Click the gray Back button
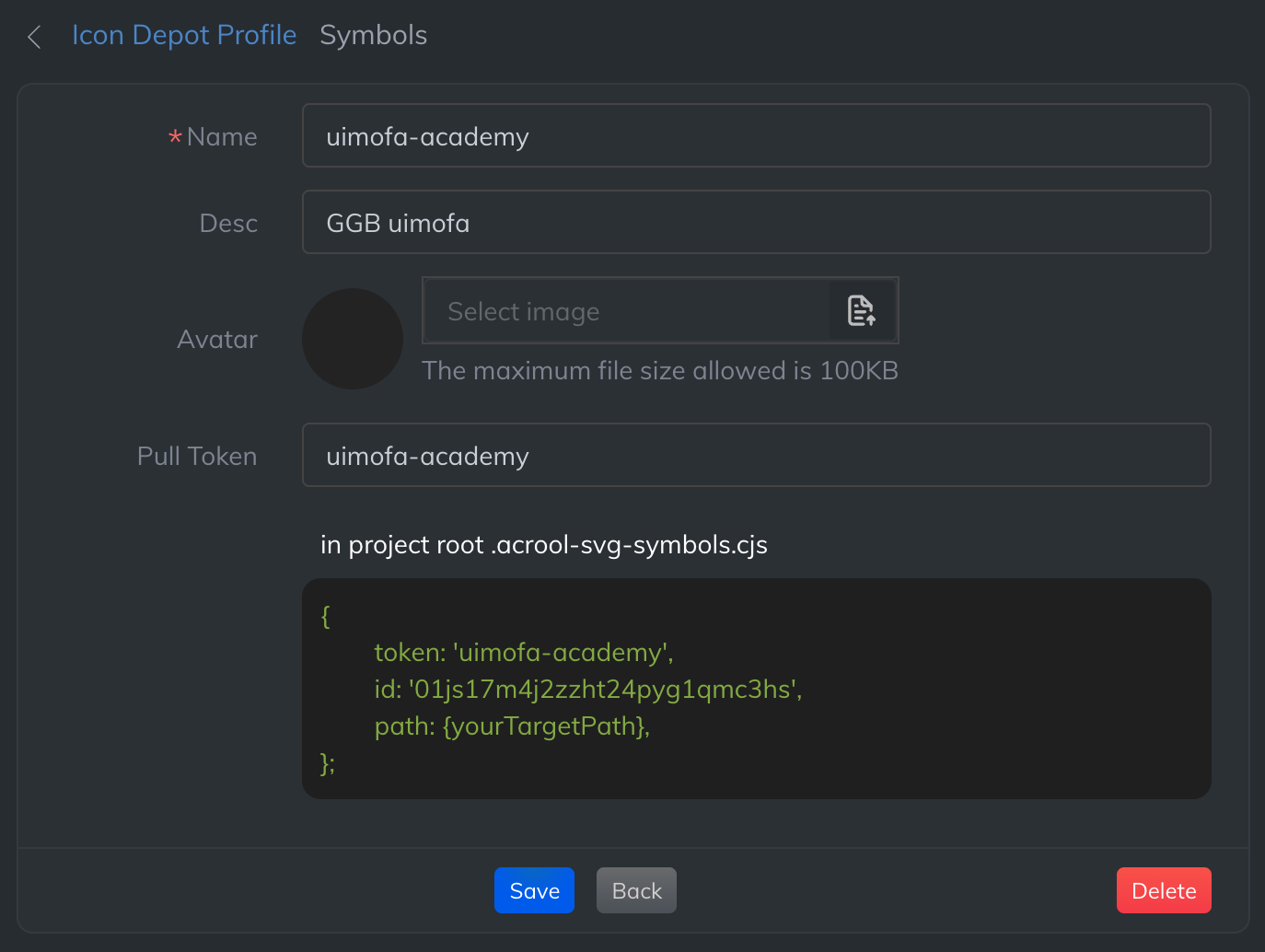Image resolution: width=1265 pixels, height=952 pixels. click(636, 890)
